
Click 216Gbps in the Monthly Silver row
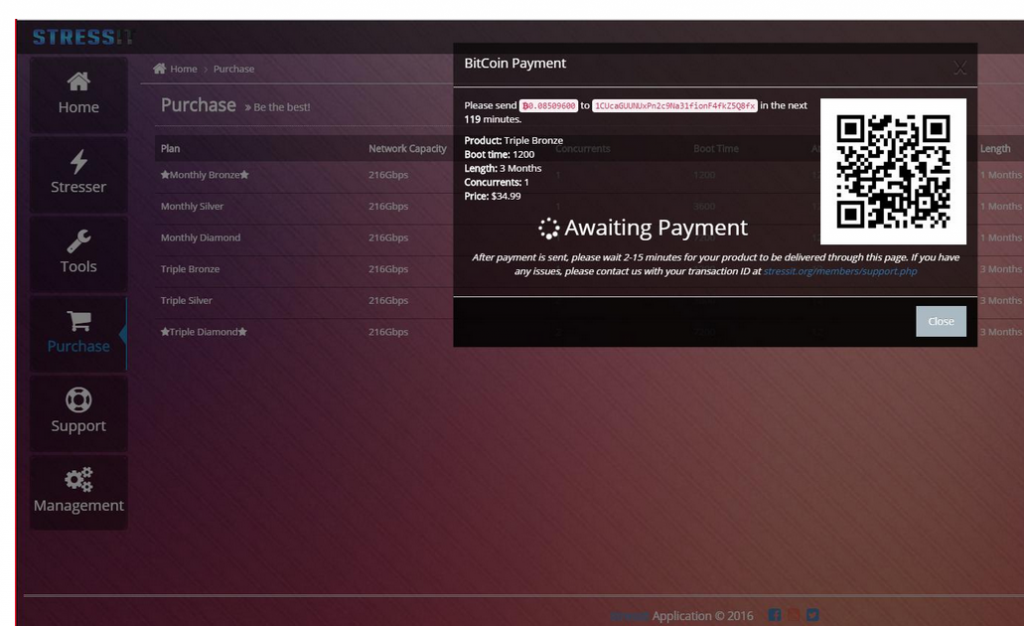pyautogui.click(x=388, y=206)
